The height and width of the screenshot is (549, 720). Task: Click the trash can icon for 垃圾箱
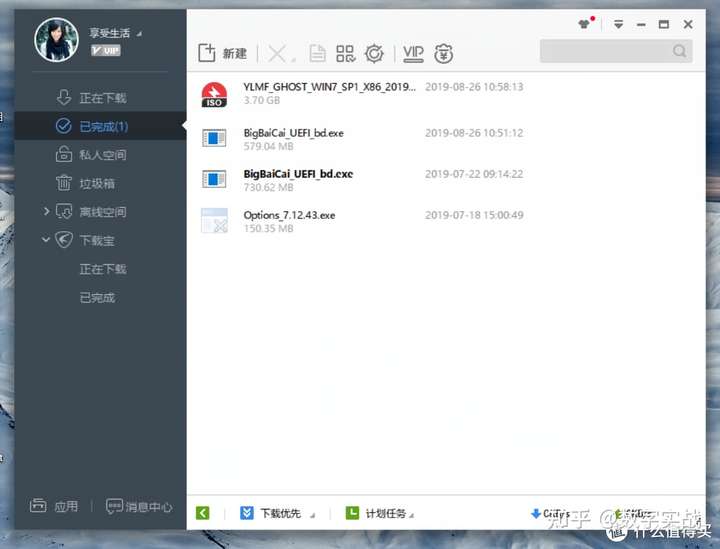tap(63, 183)
